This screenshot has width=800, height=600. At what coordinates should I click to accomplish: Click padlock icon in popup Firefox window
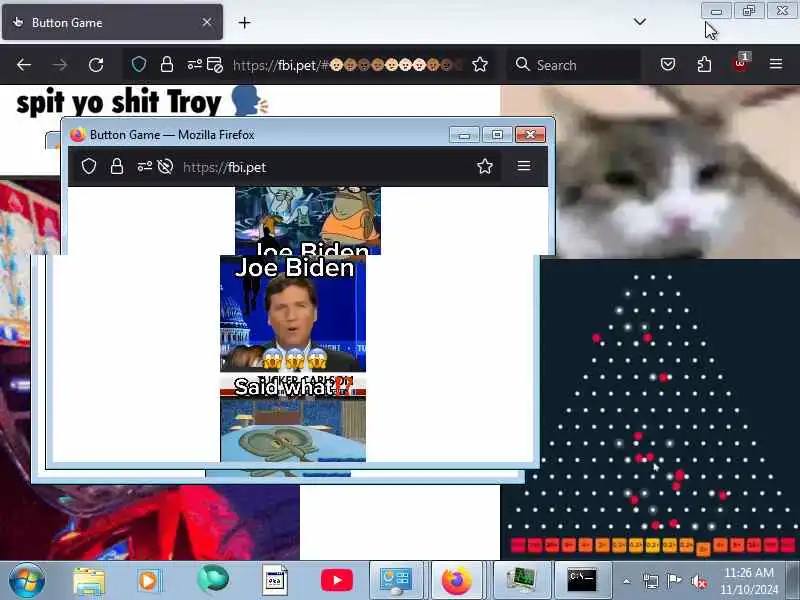coord(117,166)
